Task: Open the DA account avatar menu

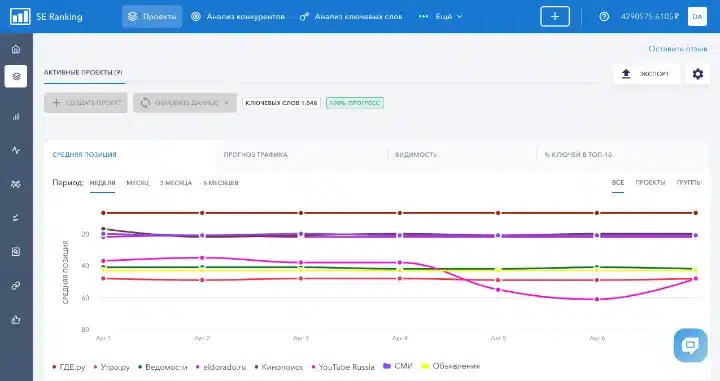Action: (697, 17)
